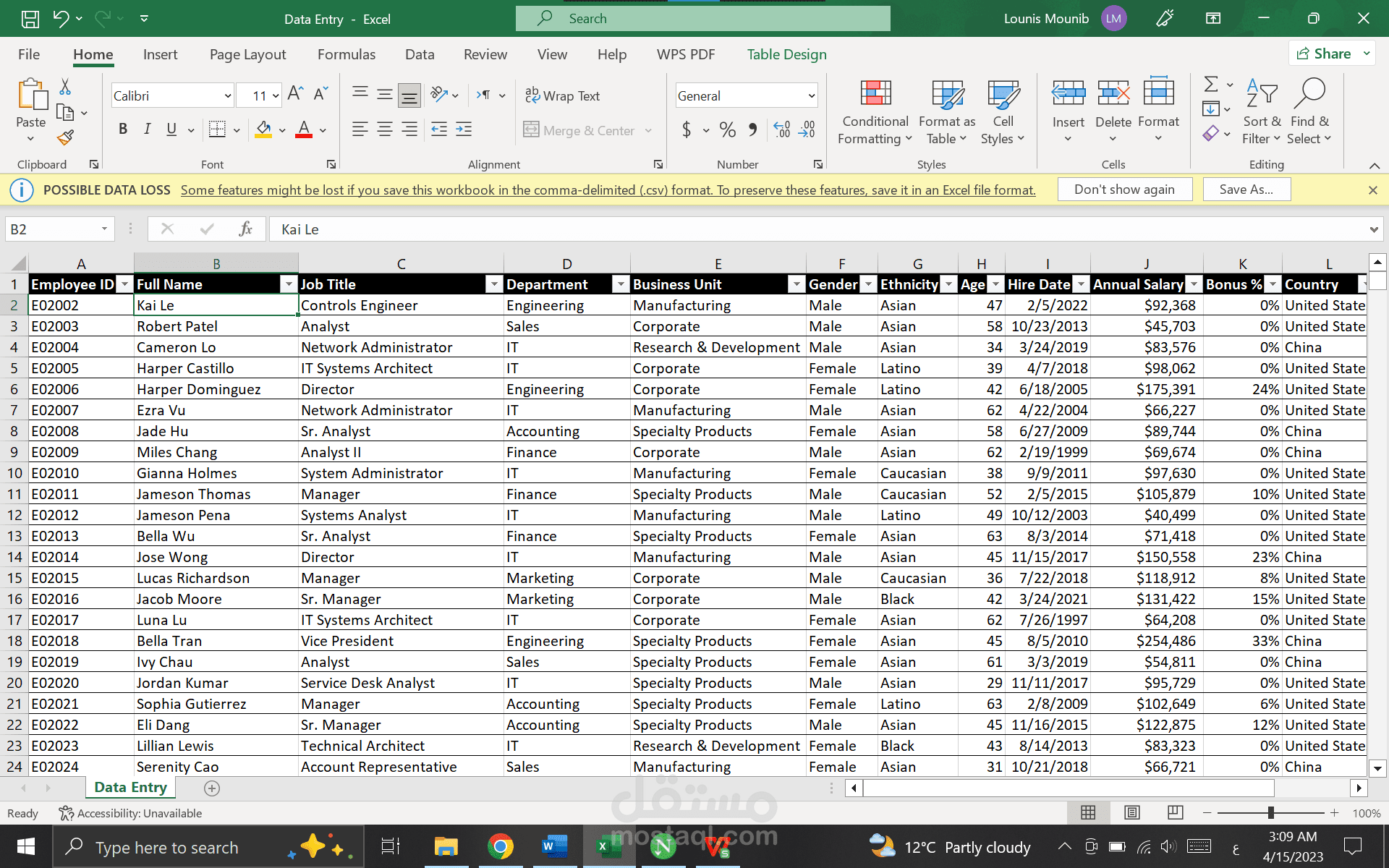Open the Business Unit filter dropdown

pos(797,284)
